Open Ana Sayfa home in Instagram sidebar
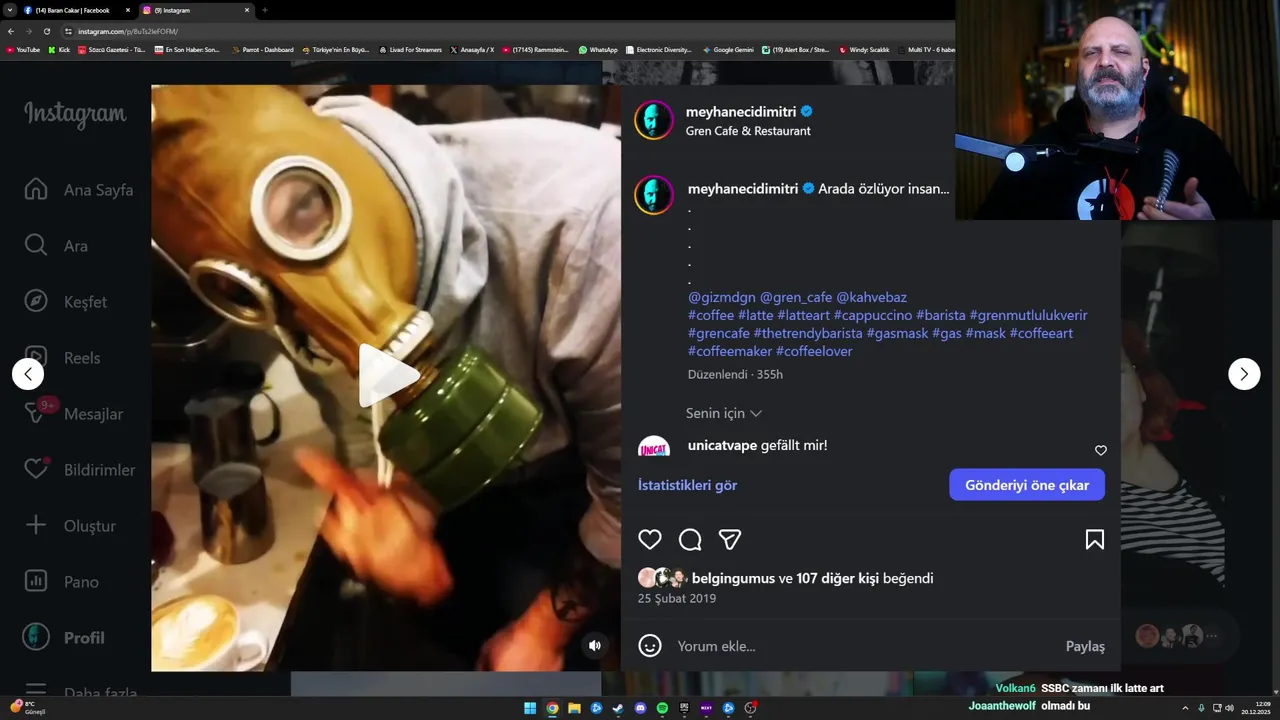Viewport: 1280px width, 720px height. pyautogui.click(x=78, y=190)
